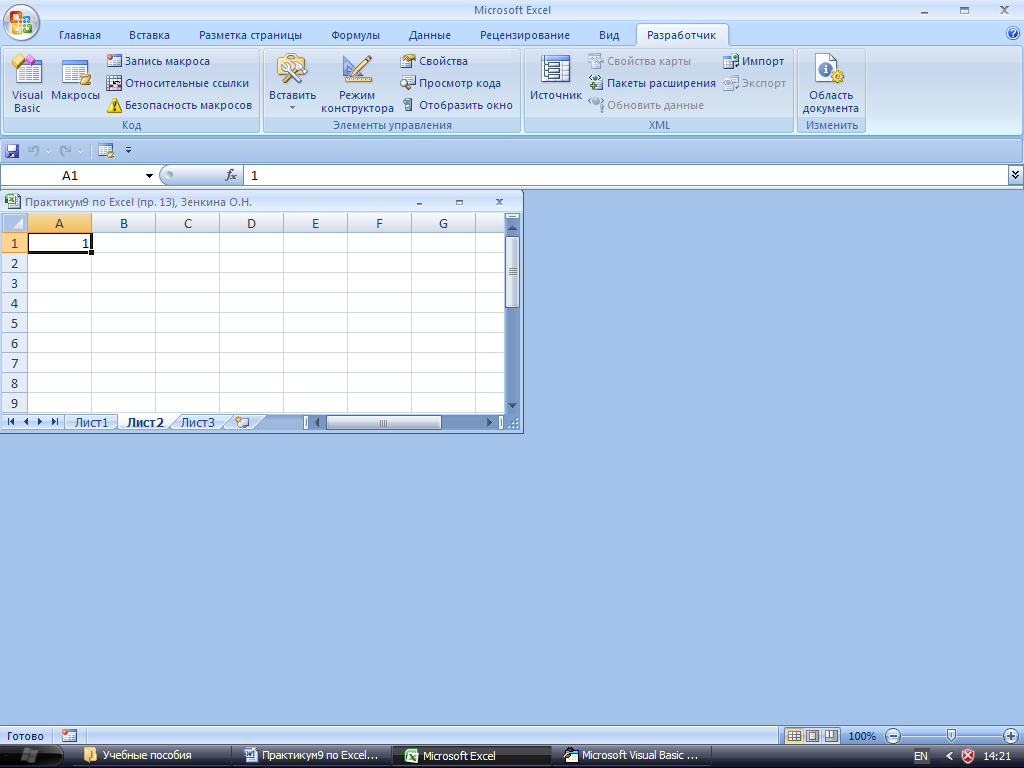This screenshot has height=768, width=1024.
Task: Switch to Page Layout view
Action: 812,736
